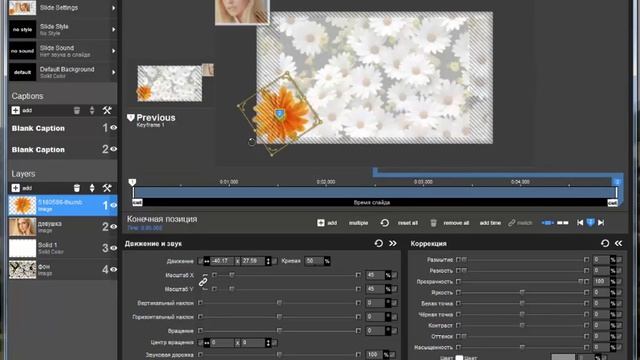This screenshot has width=640, height=360.
Task: Hide layer 1 orange flower image
Action: coord(113,205)
